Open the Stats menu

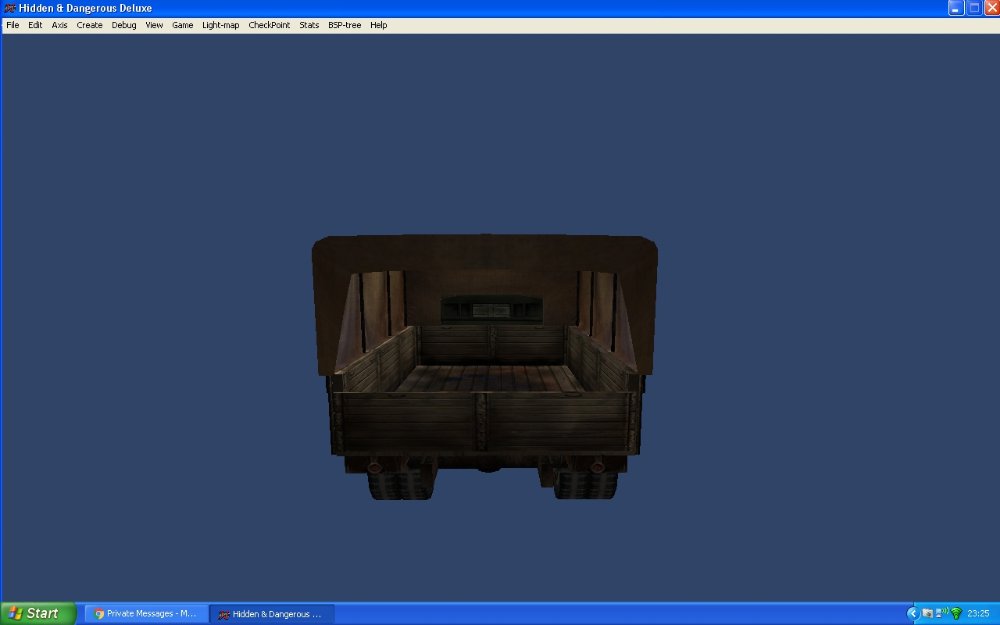pyautogui.click(x=309, y=25)
